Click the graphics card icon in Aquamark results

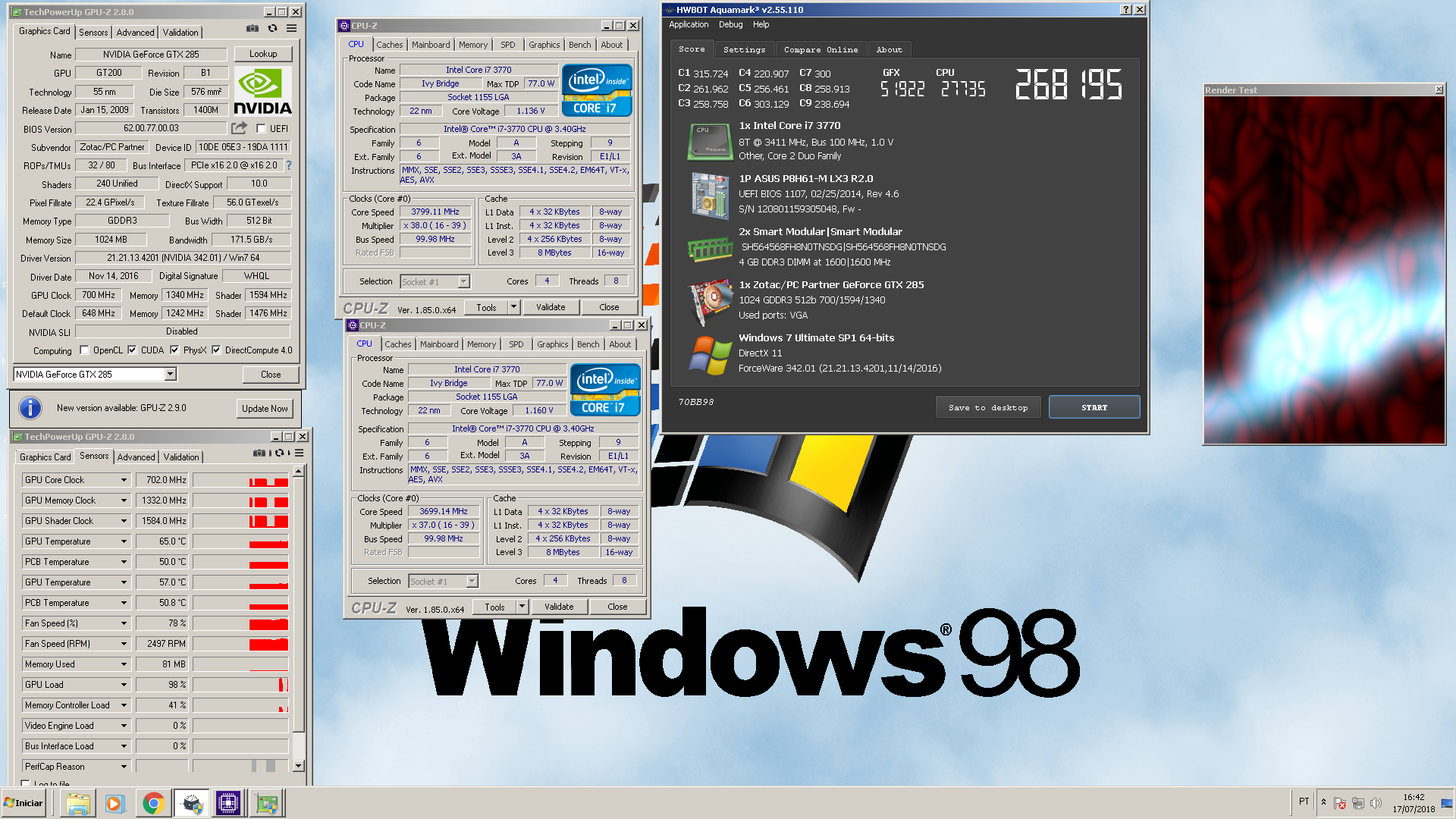point(709,302)
